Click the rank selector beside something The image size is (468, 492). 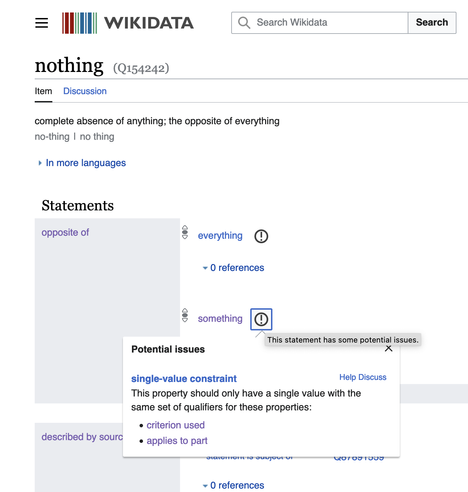185,315
